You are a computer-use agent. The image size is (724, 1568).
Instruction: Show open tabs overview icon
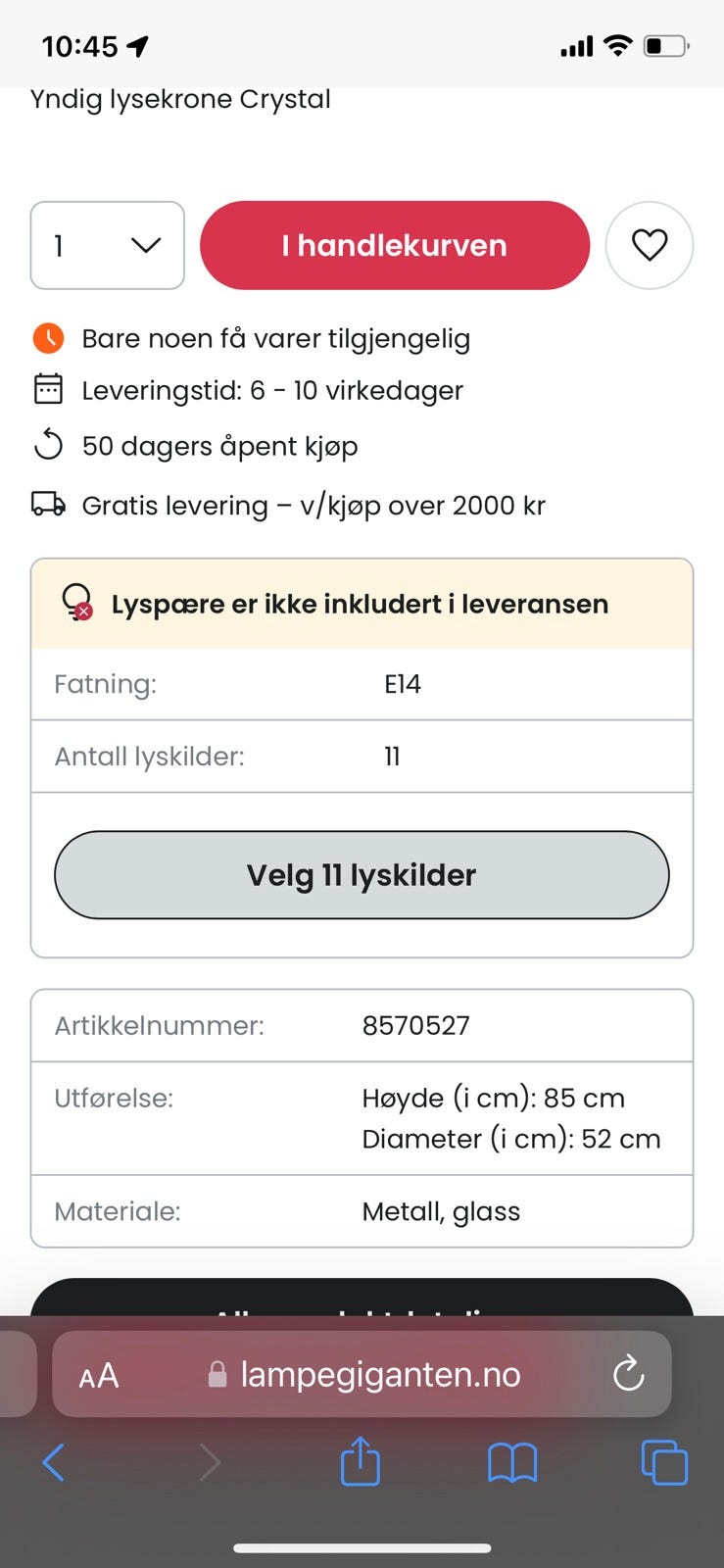click(664, 1462)
